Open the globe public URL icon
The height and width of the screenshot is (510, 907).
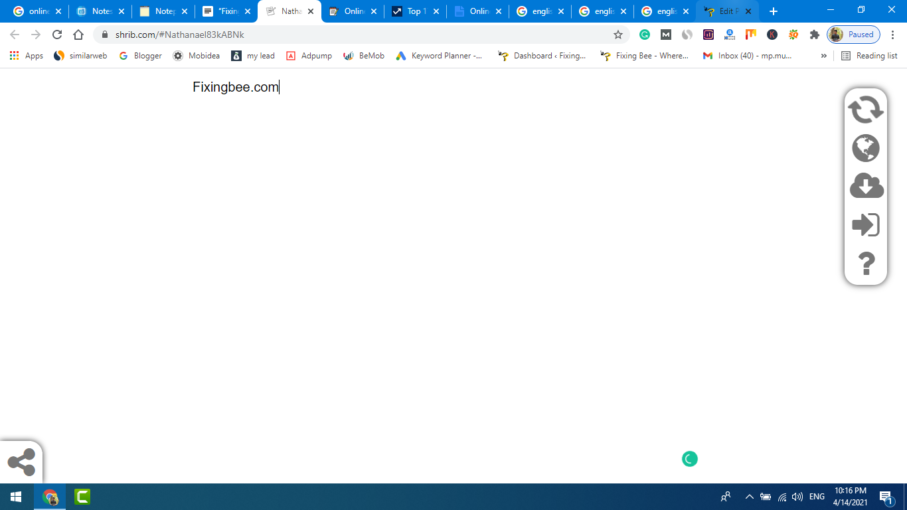click(865, 148)
